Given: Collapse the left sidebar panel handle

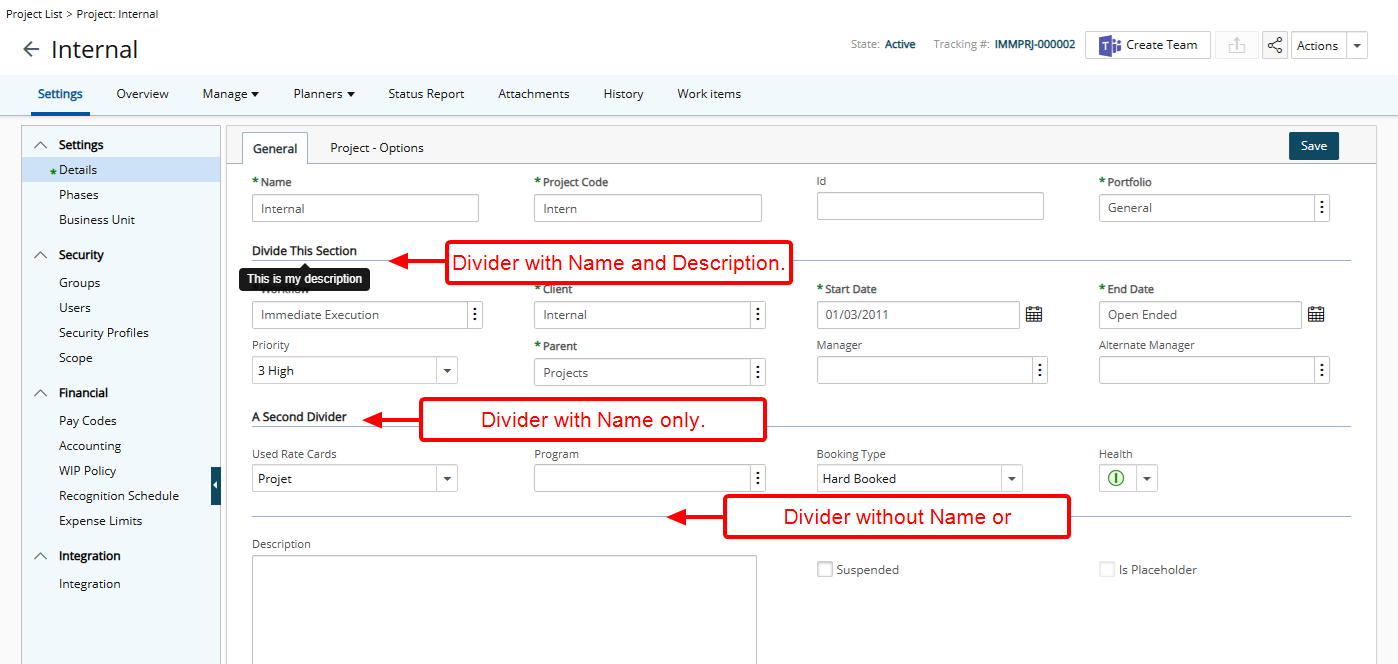Looking at the screenshot, I should pos(215,485).
